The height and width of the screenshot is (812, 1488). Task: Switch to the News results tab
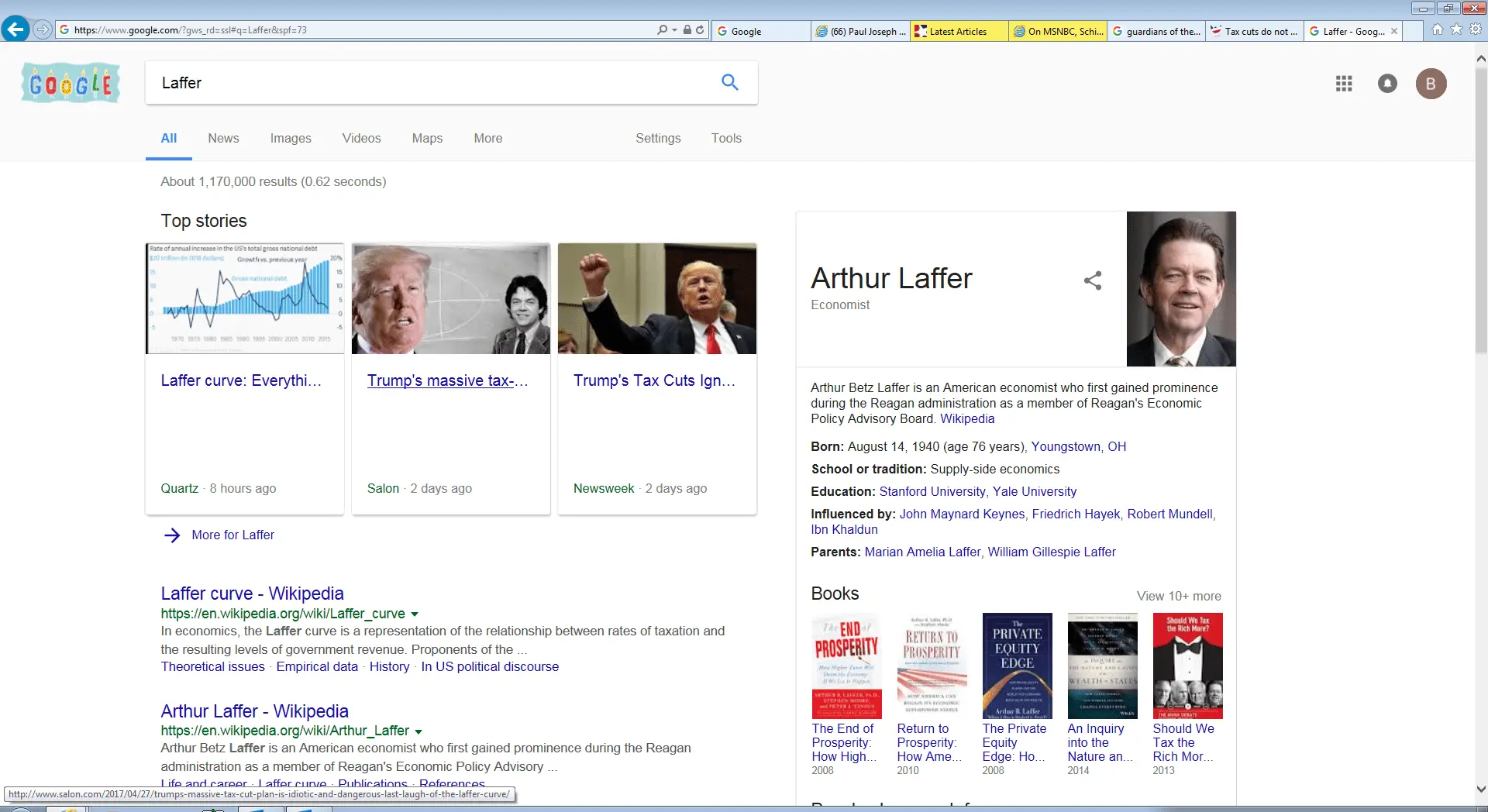(223, 138)
